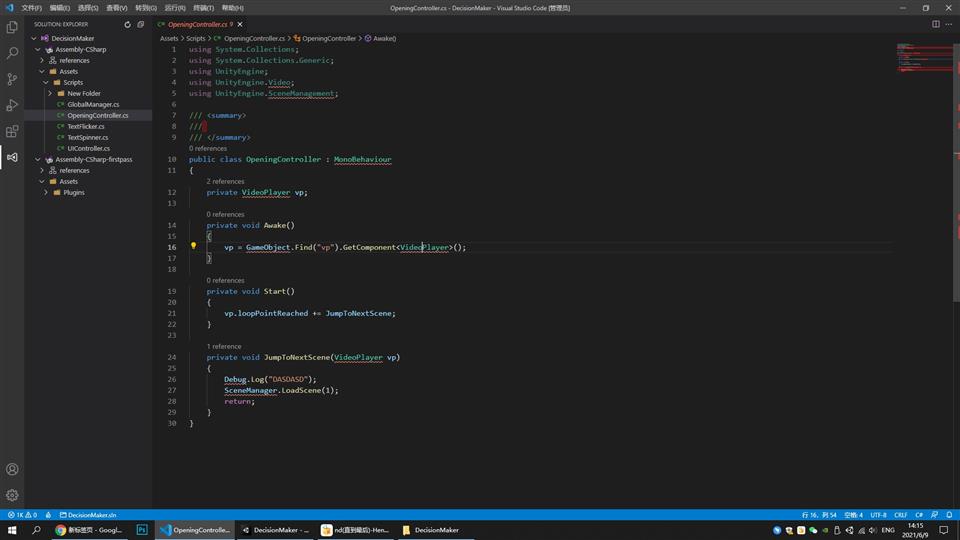Select C# language mode in status bar
960x540 pixels.
(x=918, y=515)
